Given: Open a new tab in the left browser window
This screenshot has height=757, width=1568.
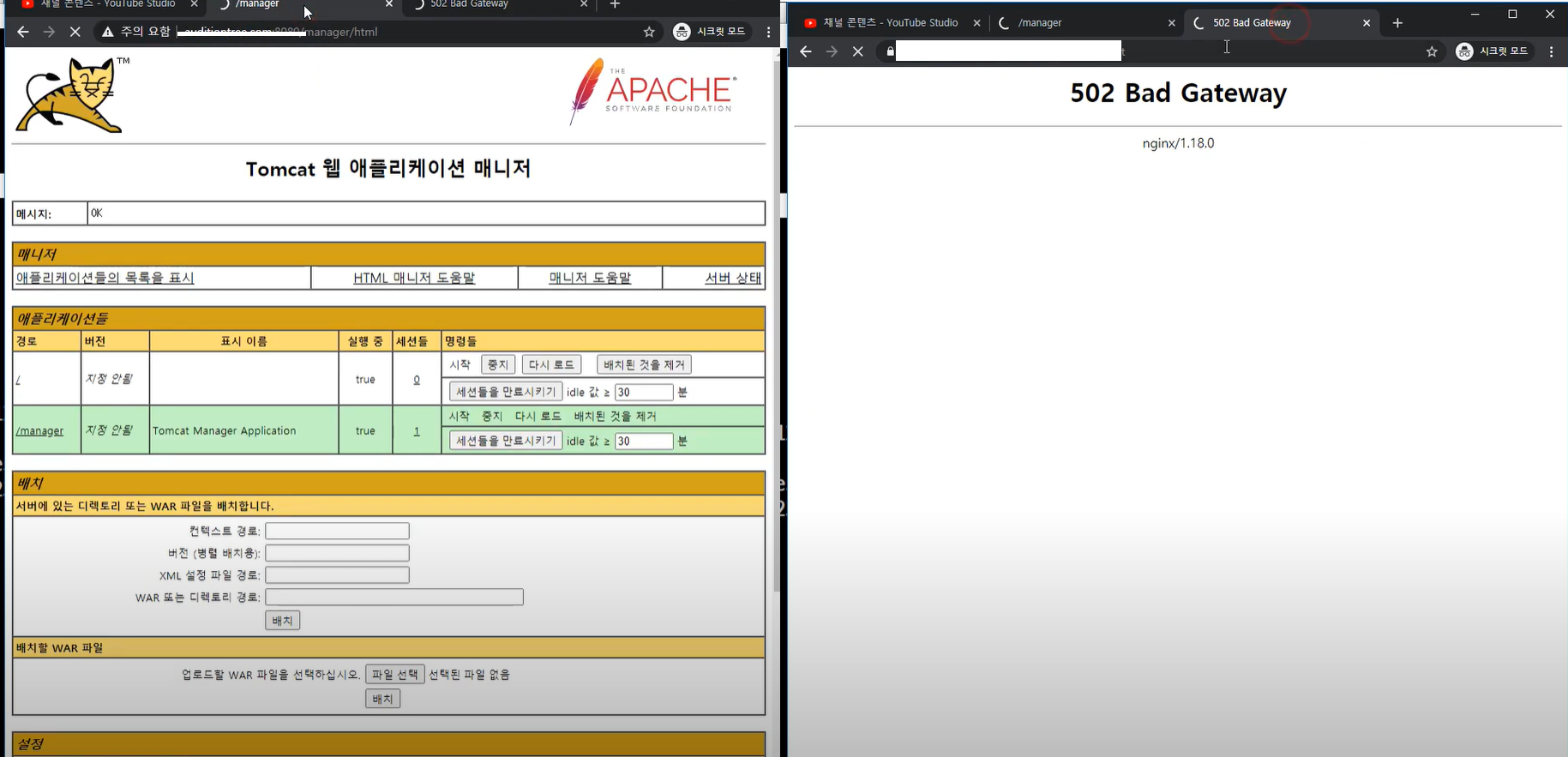Looking at the screenshot, I should [615, 4].
